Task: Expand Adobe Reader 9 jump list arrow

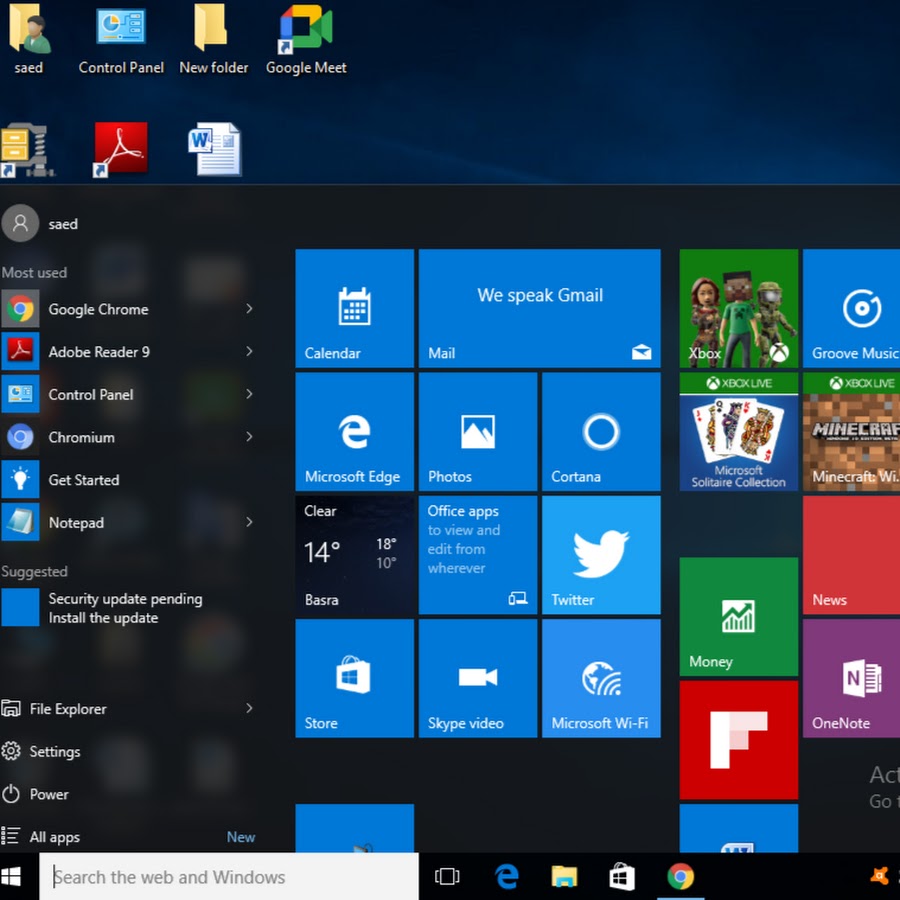Action: pyautogui.click(x=249, y=352)
